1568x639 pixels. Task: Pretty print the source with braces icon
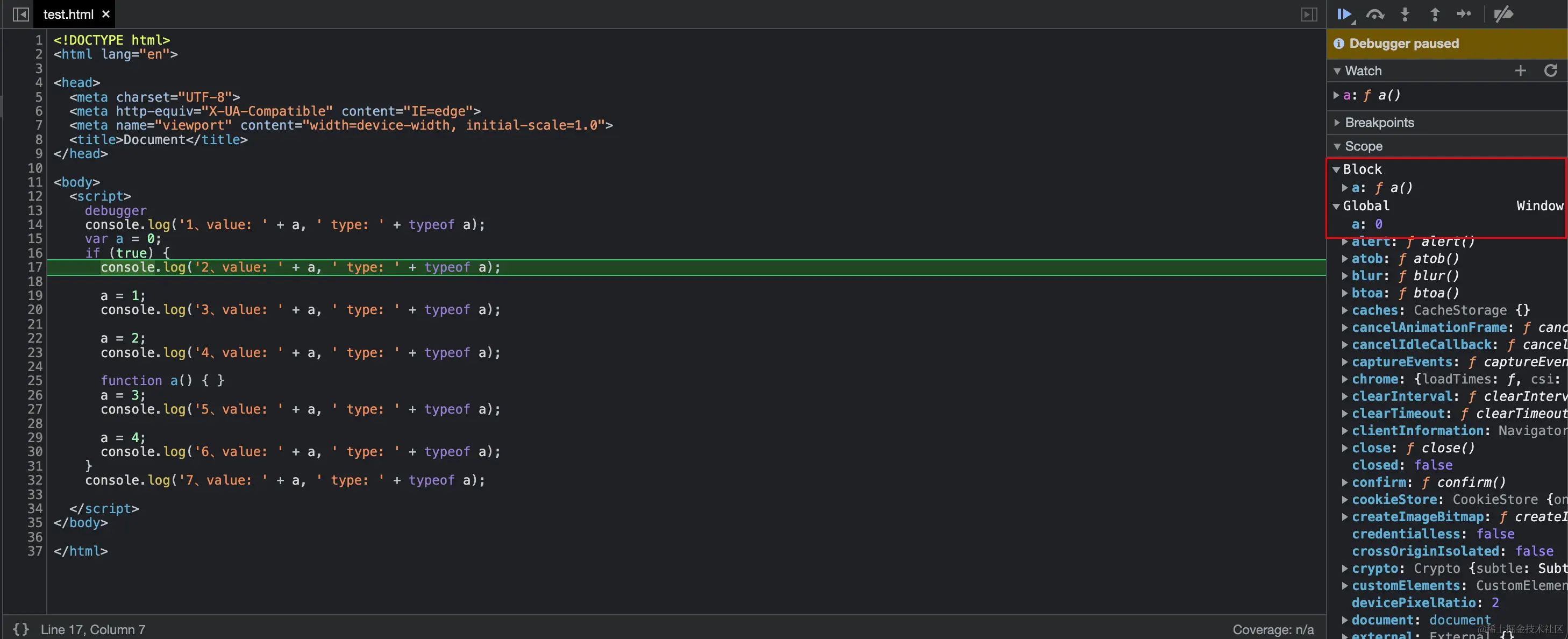pyautogui.click(x=20, y=629)
